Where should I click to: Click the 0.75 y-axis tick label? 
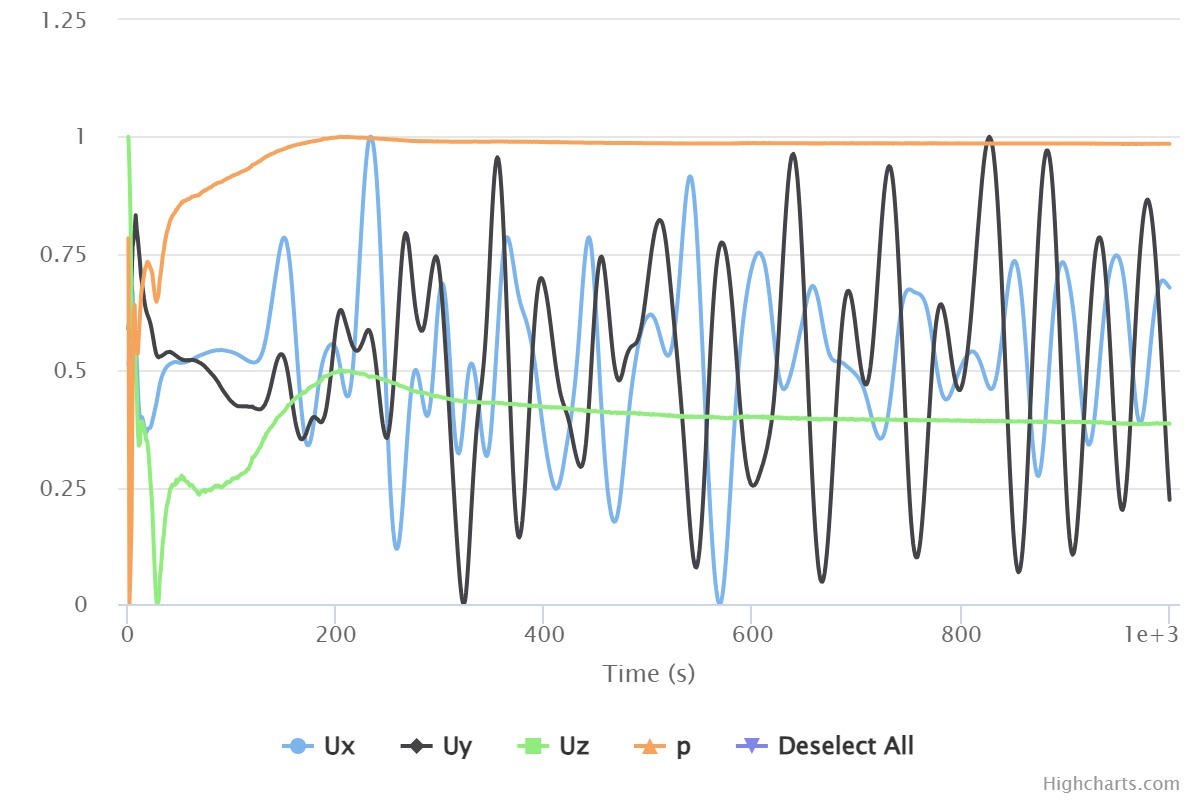click(x=63, y=254)
